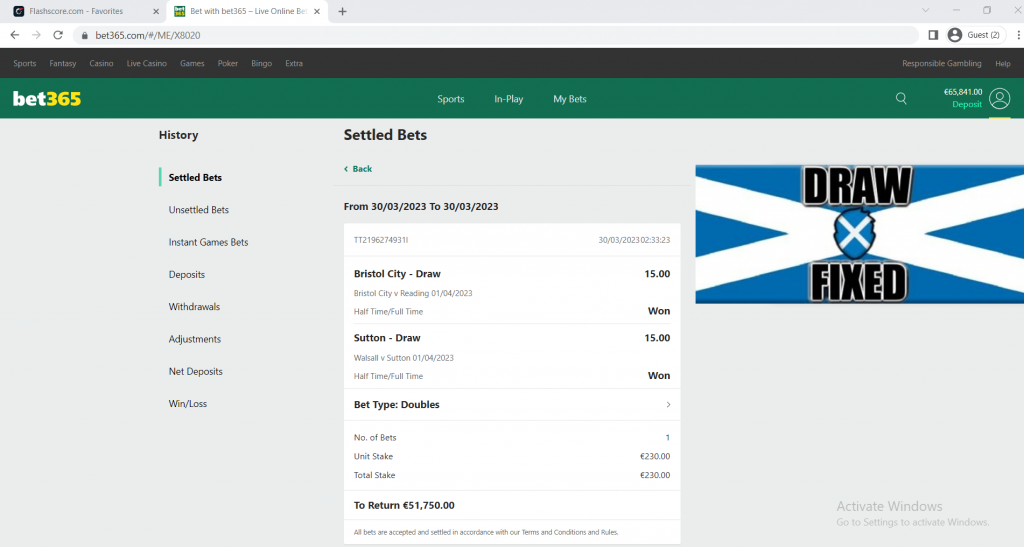1024x547 pixels.
Task: Select My Bets in the header
Action: (x=570, y=99)
